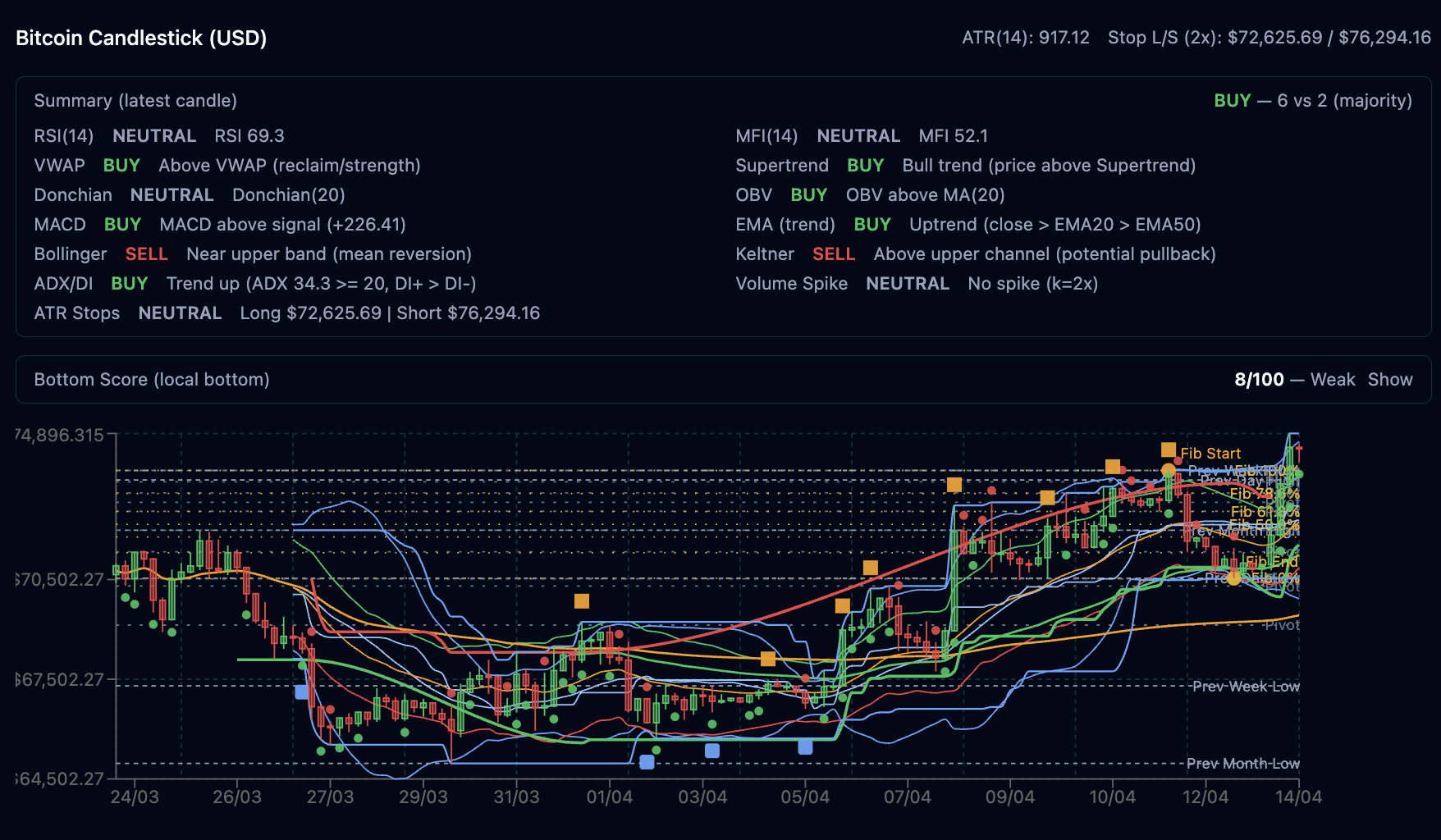The height and width of the screenshot is (840, 1441).
Task: Click the ATR(14) value in header
Action: pyautogui.click(x=1025, y=38)
